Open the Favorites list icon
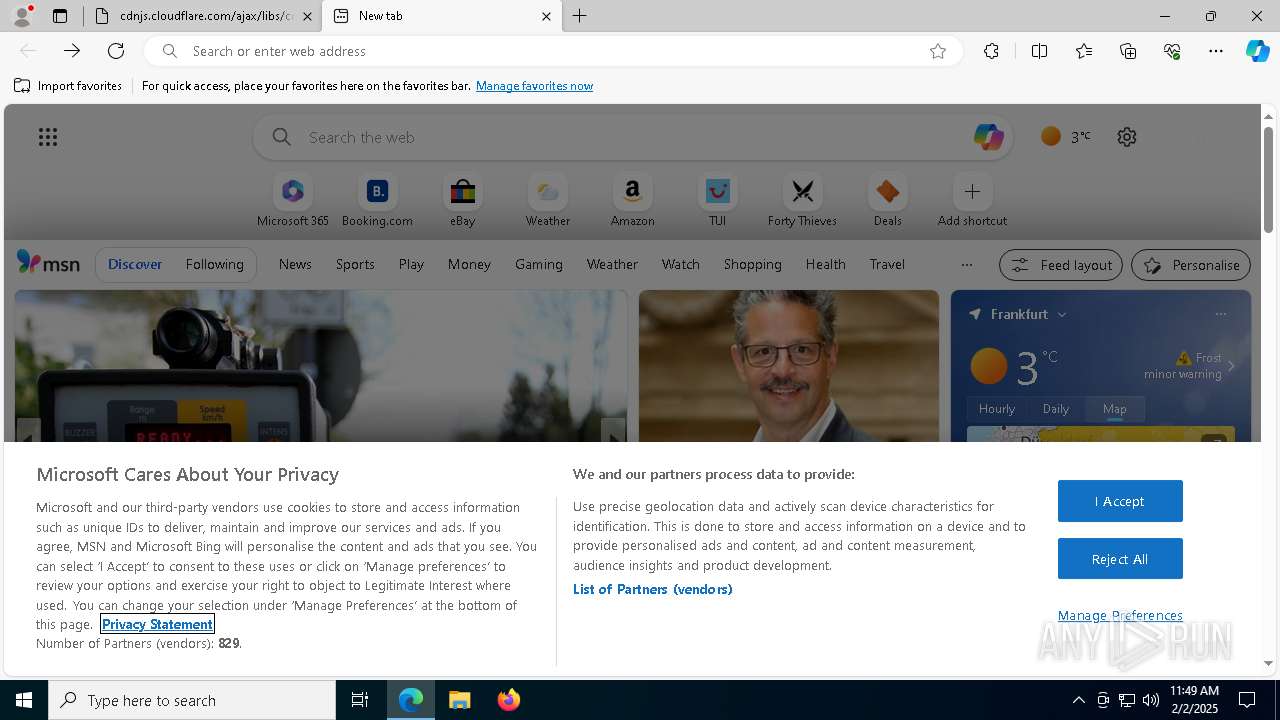 [x=1084, y=51]
